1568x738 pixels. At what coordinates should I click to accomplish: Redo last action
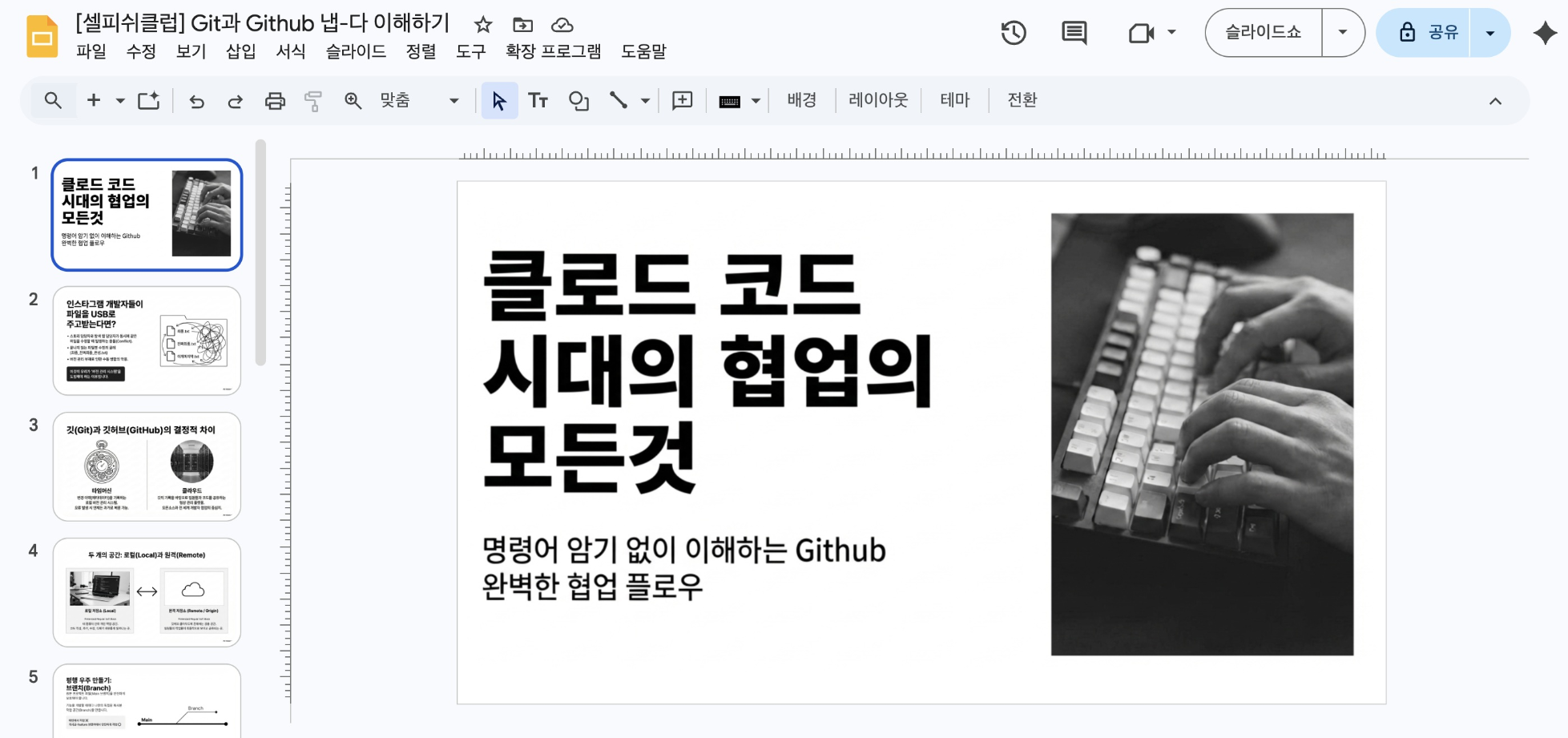(235, 101)
